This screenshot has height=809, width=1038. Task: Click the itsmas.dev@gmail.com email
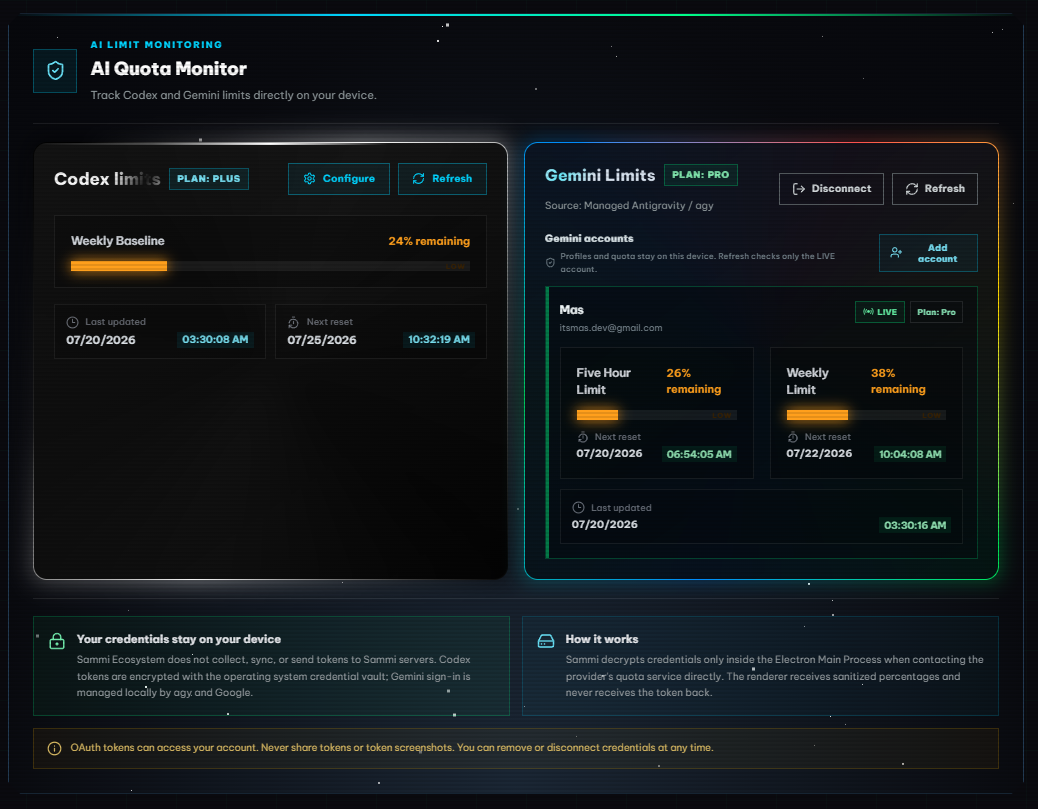pyautogui.click(x=610, y=328)
